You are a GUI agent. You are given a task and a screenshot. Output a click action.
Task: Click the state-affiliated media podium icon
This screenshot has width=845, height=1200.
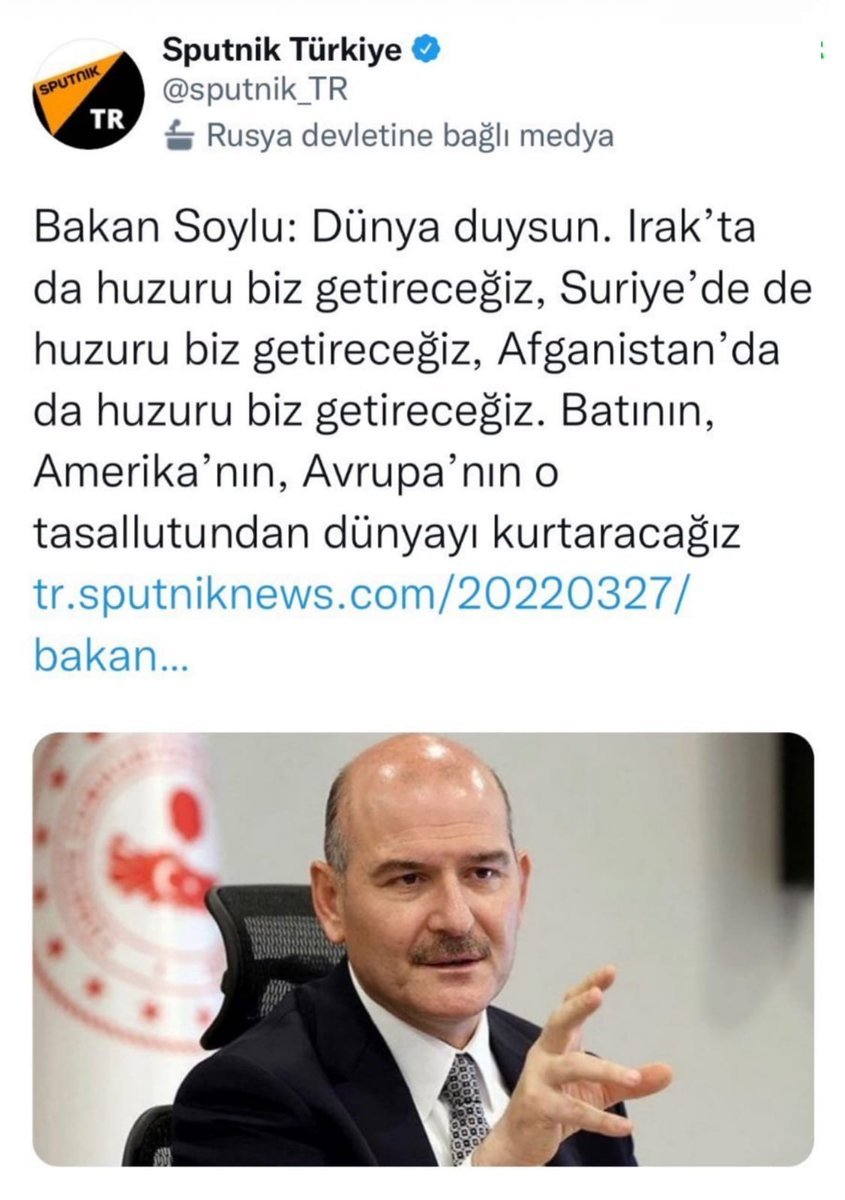178,135
